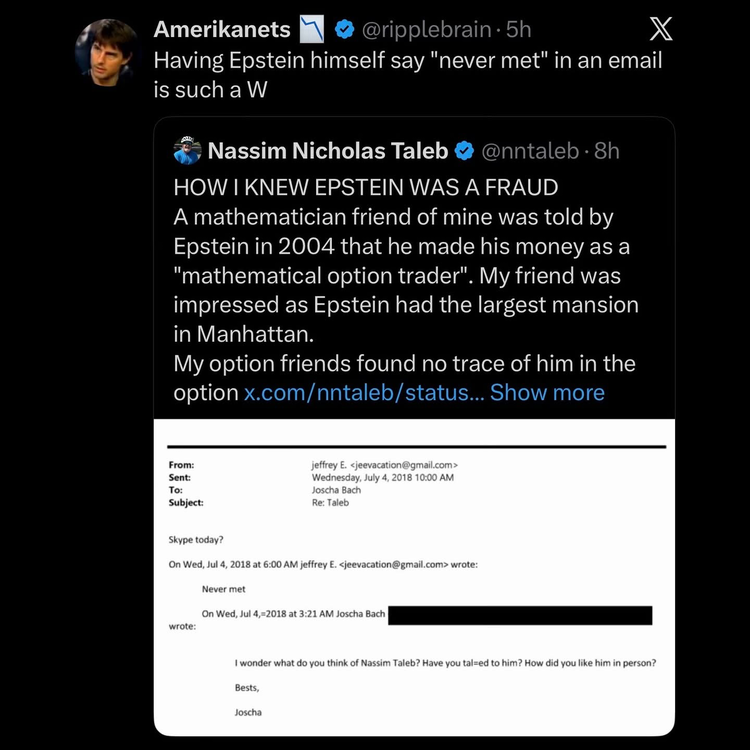Click the jeevacation@gmail.com sender address

click(385, 465)
